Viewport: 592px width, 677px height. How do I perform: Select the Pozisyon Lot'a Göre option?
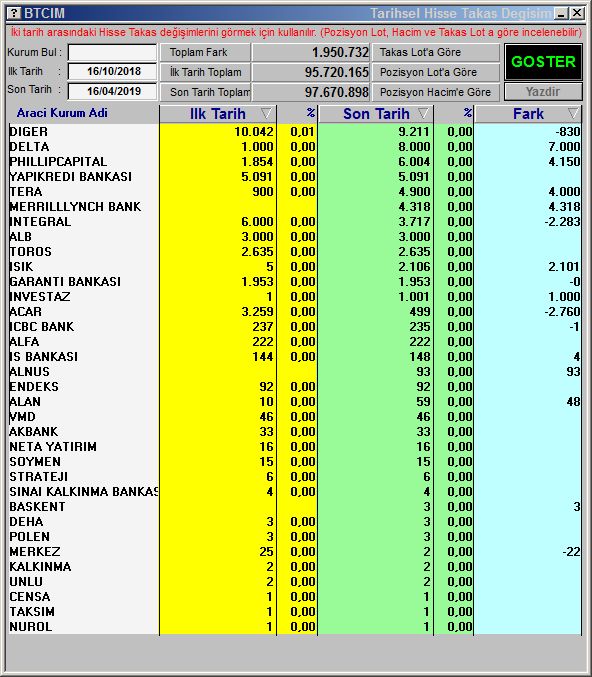(436, 72)
